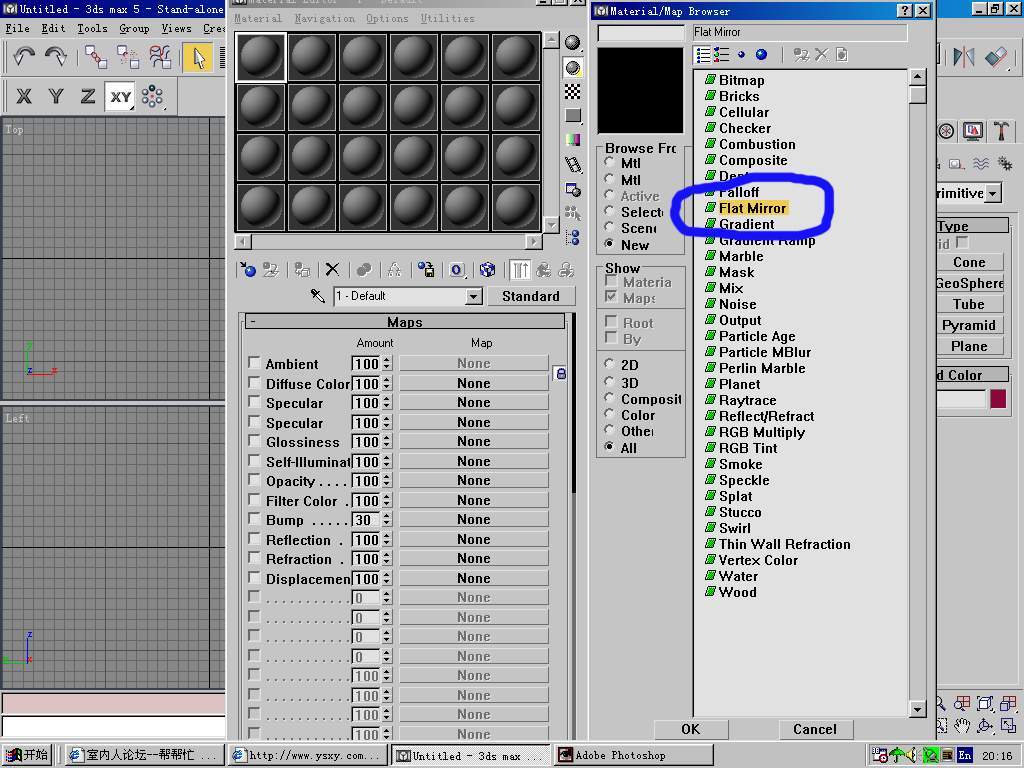Click the Pyramid primitive button
This screenshot has width=1024, height=768.
969,325
